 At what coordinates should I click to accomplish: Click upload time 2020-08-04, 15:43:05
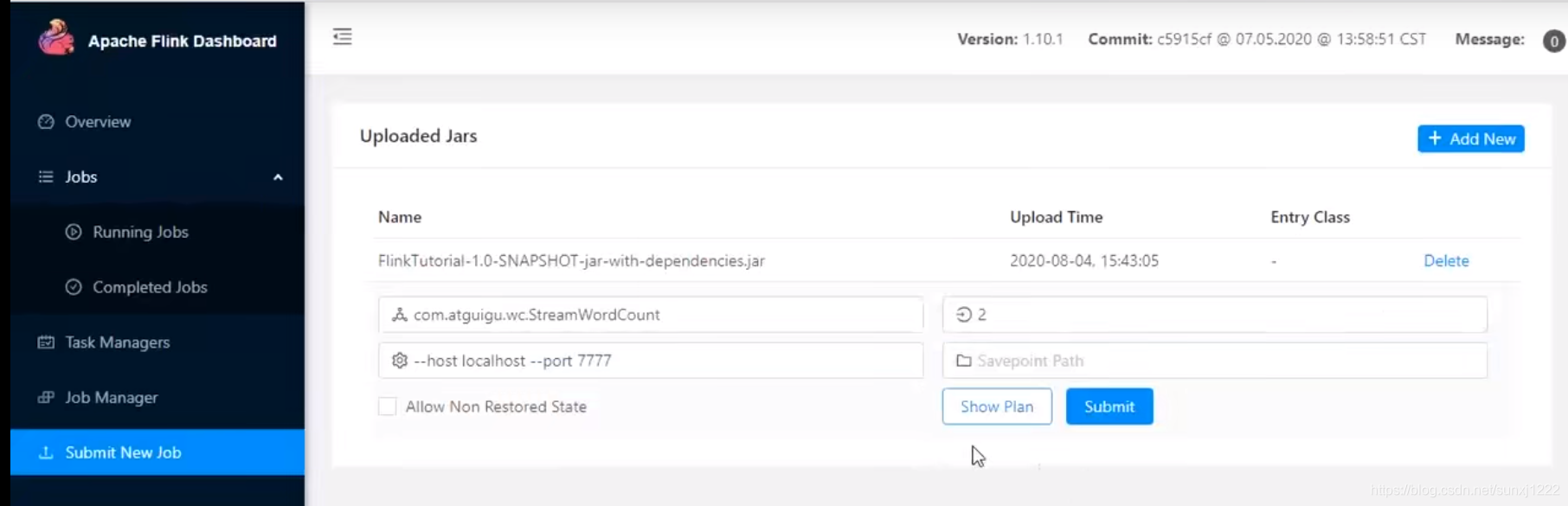tap(1084, 260)
